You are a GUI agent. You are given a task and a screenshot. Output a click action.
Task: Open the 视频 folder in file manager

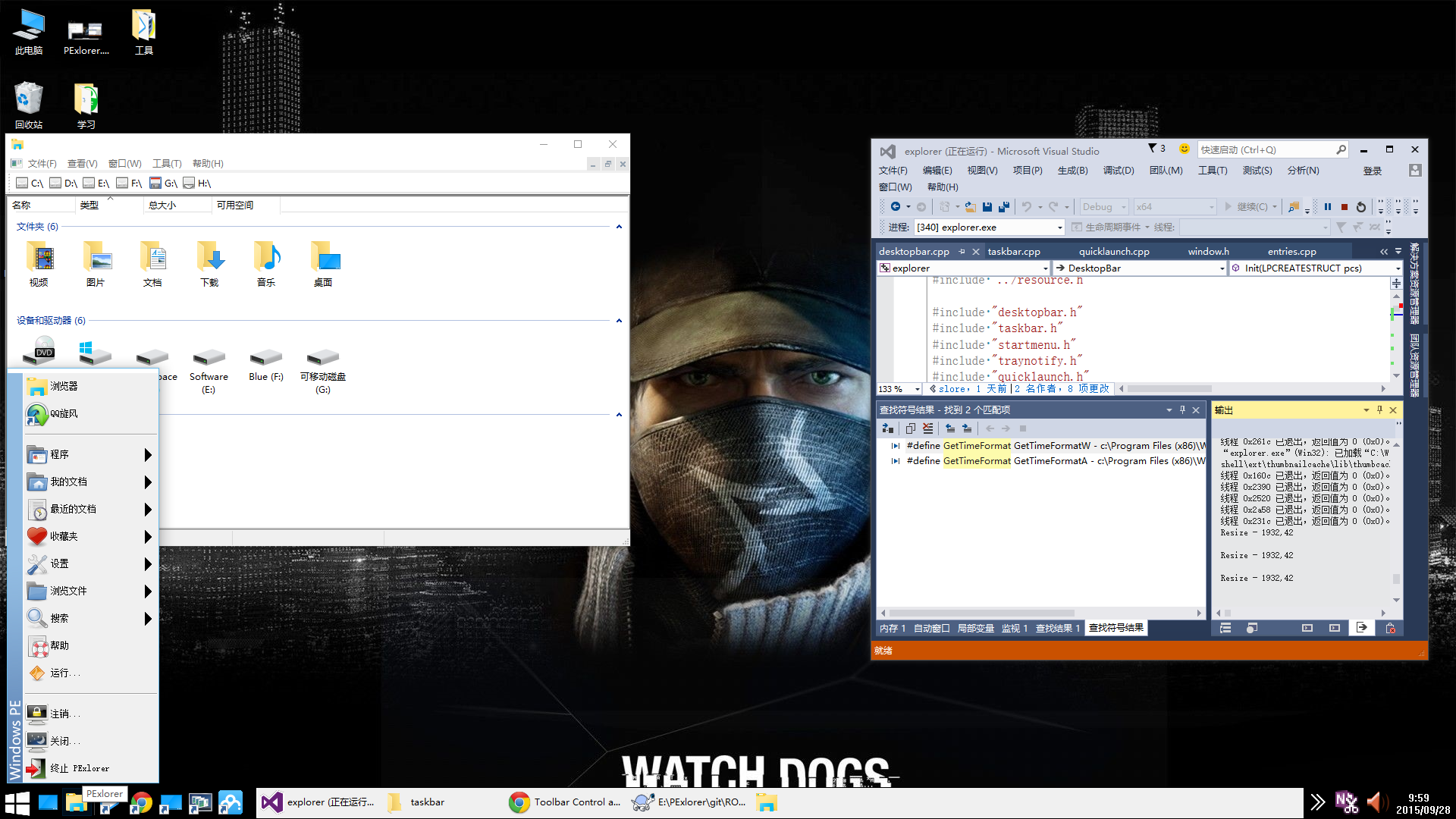click(x=39, y=265)
